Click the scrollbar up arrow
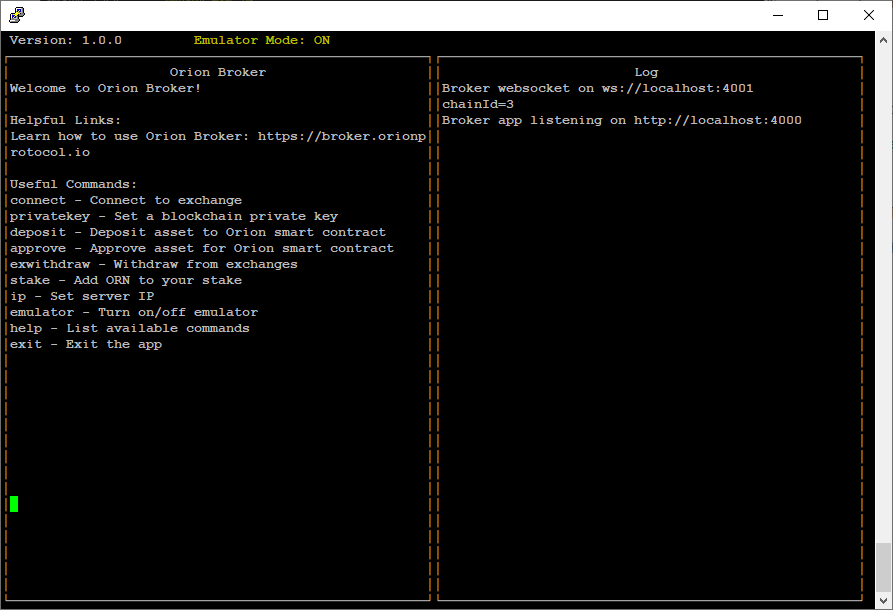This screenshot has width=893, height=610. (883, 40)
